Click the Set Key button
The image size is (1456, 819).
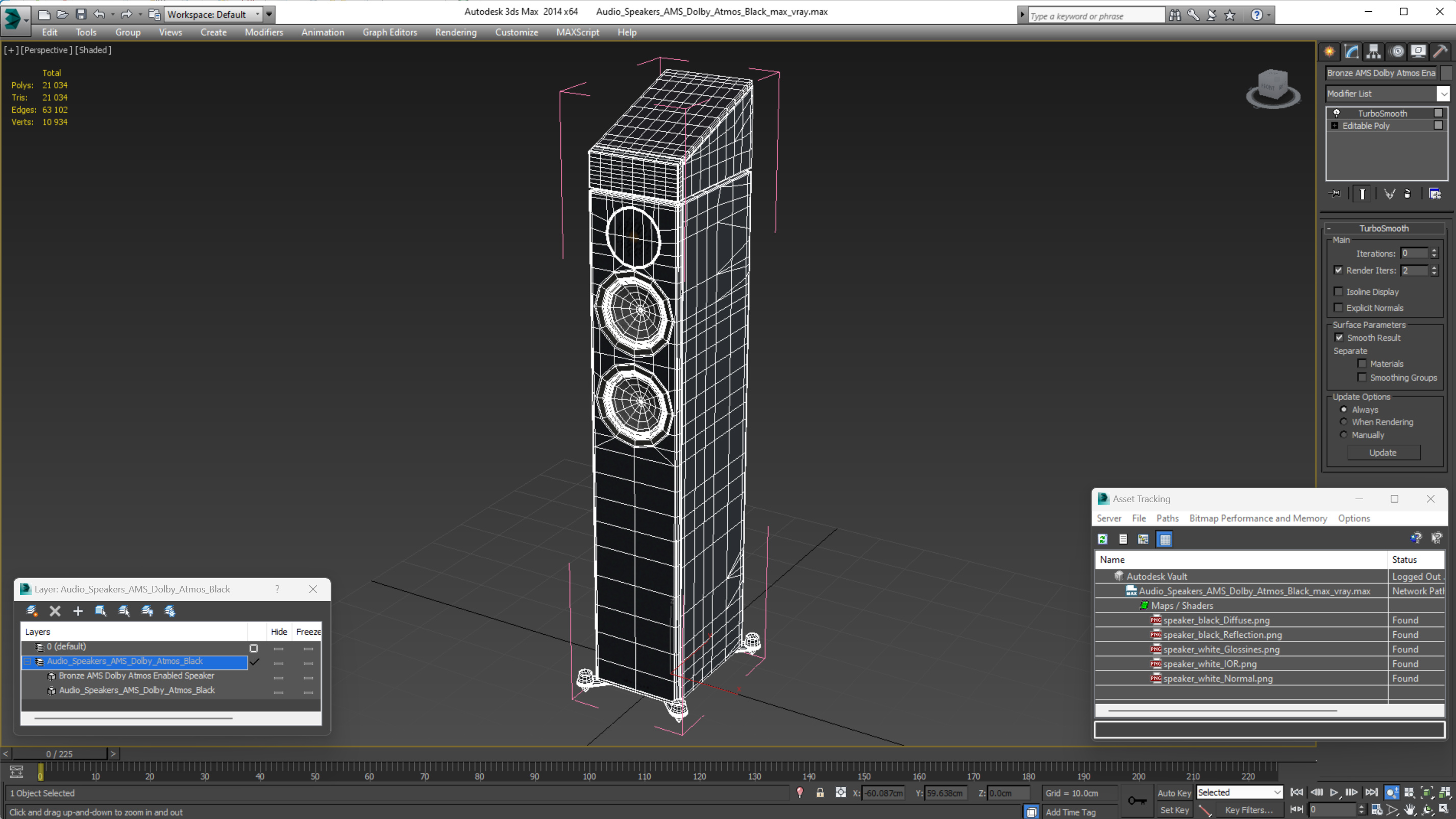pyautogui.click(x=1174, y=810)
